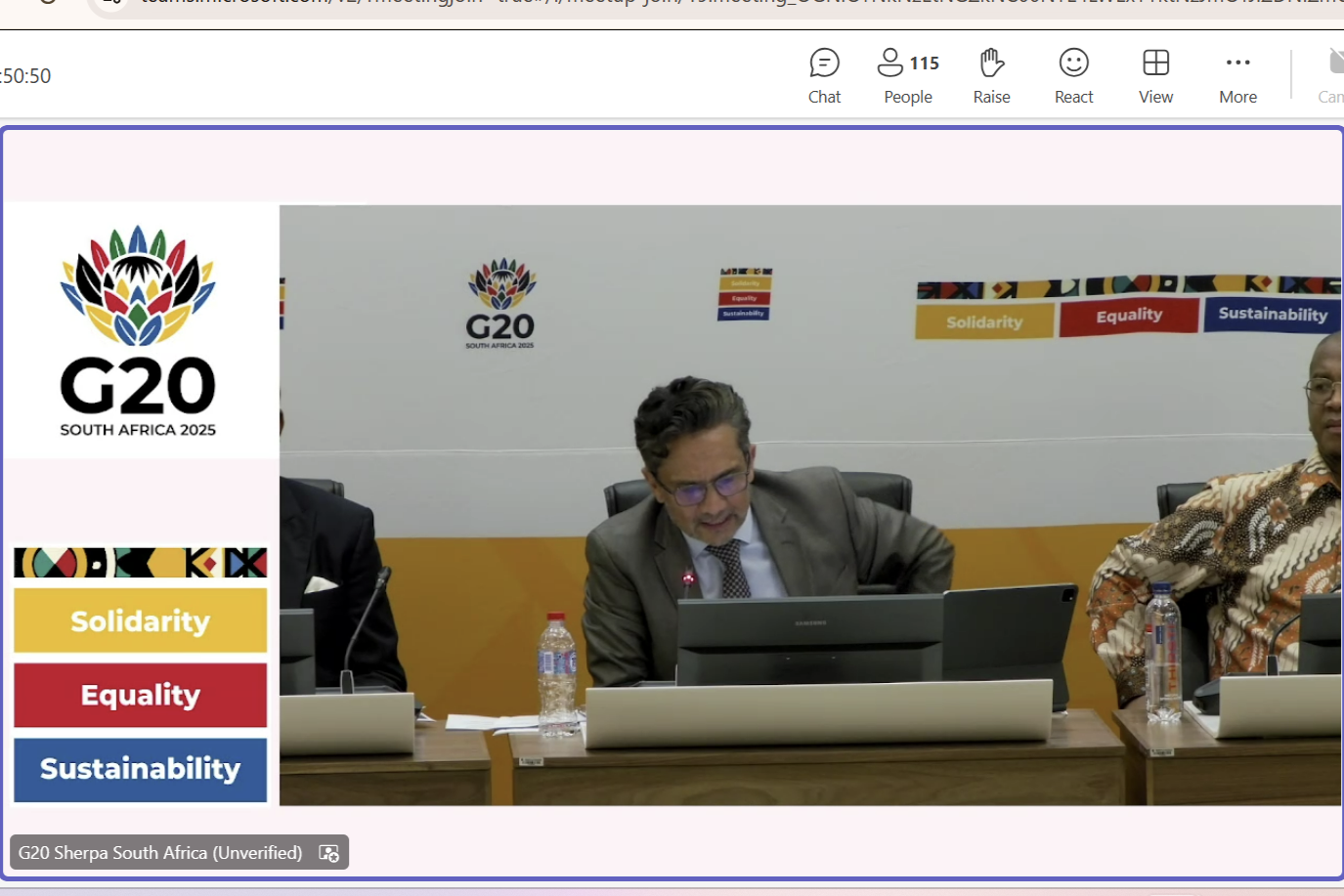Show the People list with 115 participants

(908, 76)
